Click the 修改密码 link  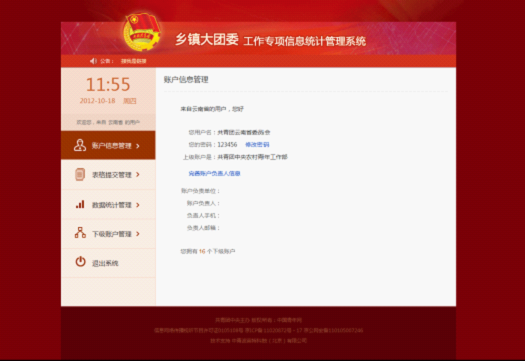[x=257, y=145]
